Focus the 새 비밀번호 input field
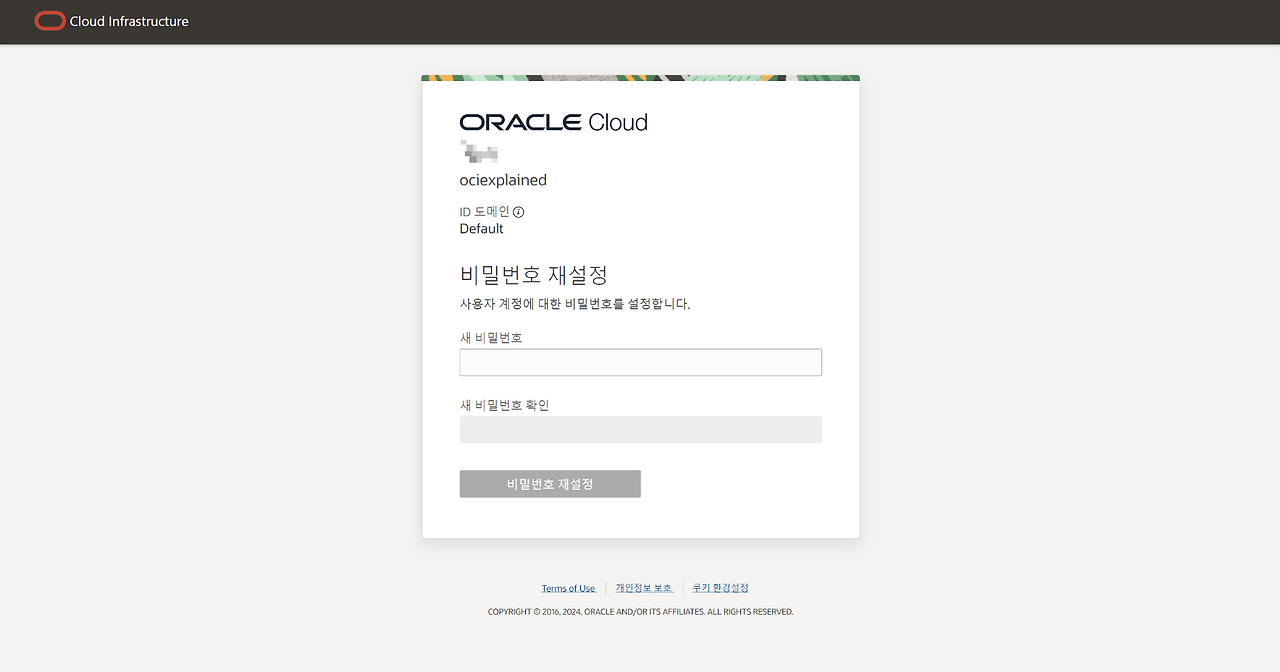1280x672 pixels. point(640,362)
